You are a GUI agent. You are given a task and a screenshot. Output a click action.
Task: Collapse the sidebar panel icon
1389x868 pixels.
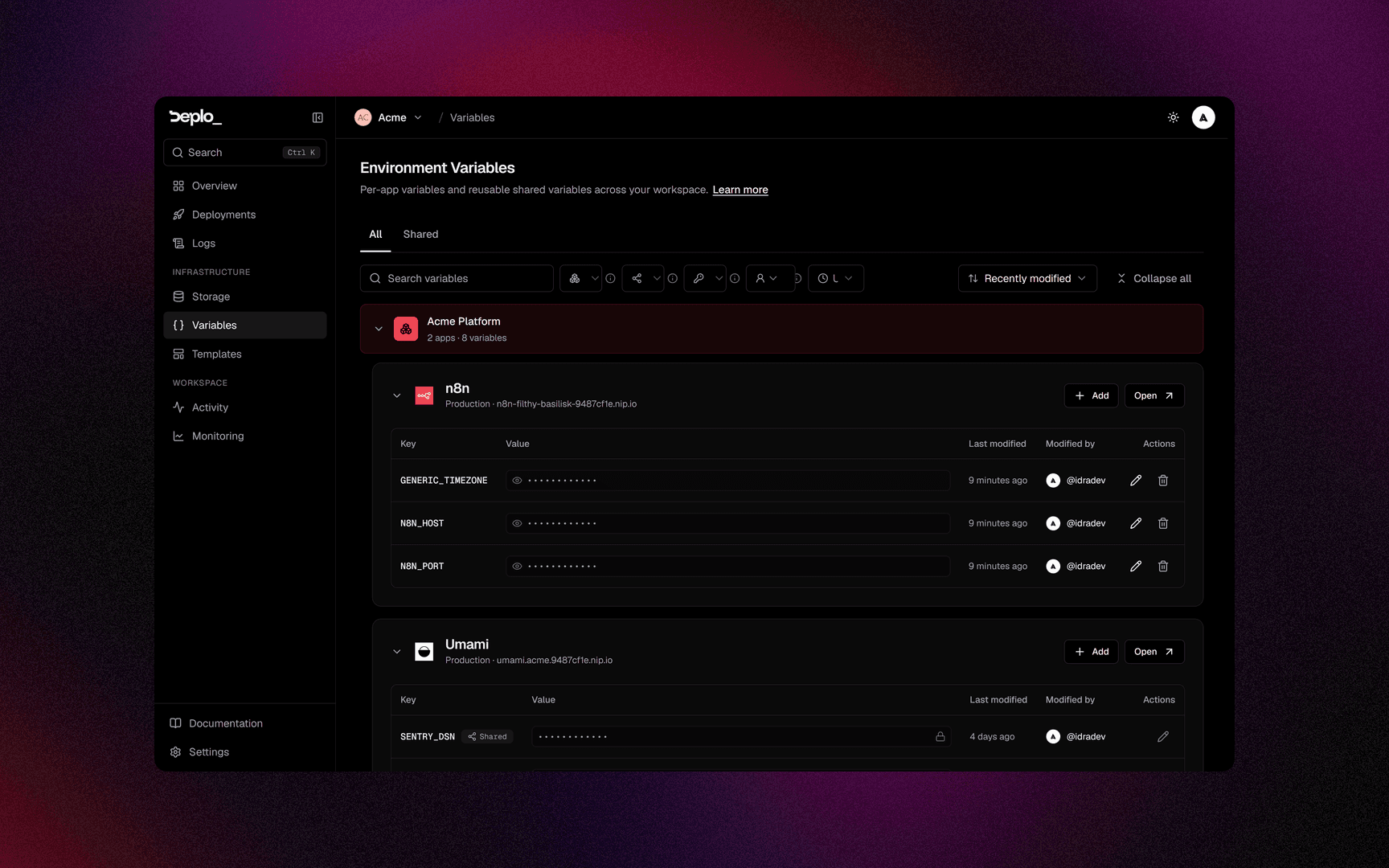318,117
